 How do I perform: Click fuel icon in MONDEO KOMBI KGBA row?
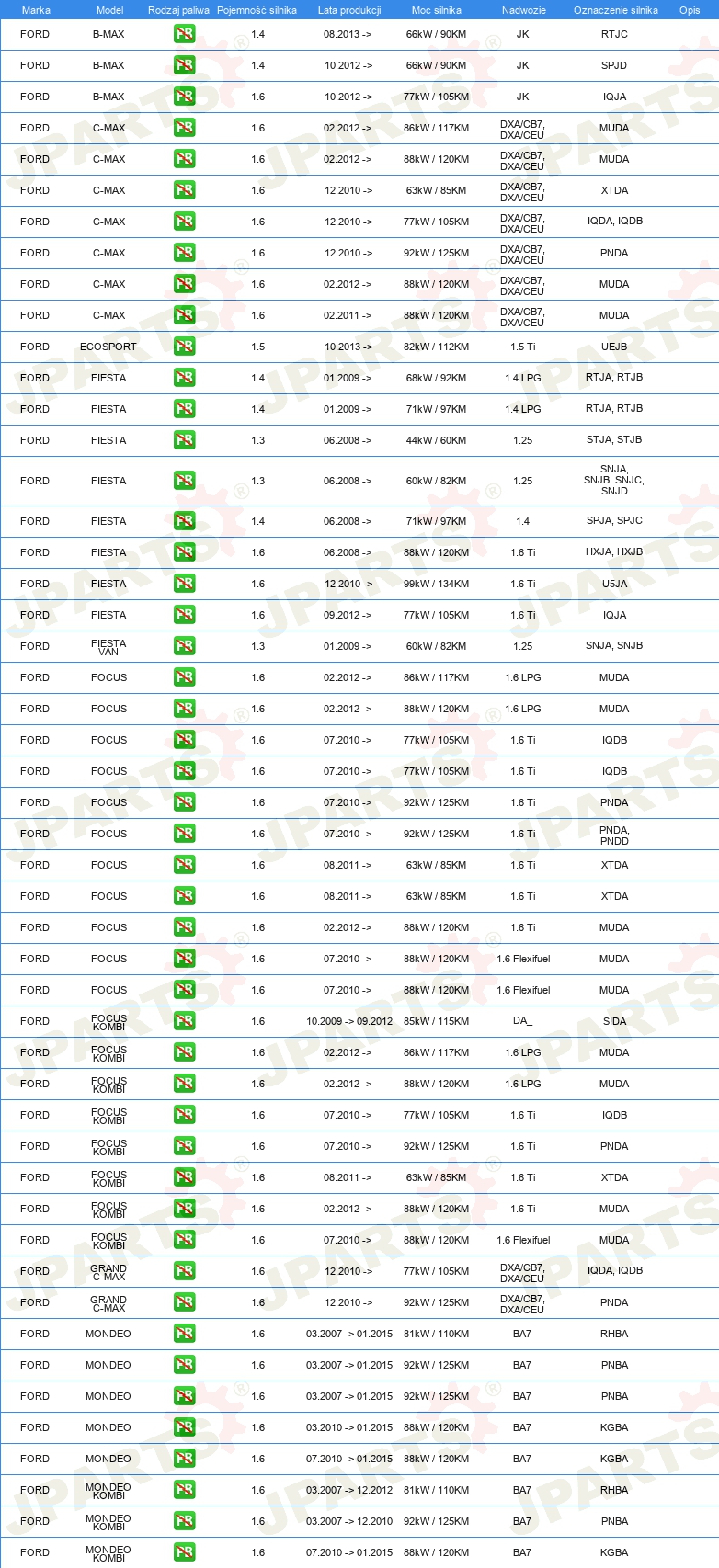coord(185,1552)
